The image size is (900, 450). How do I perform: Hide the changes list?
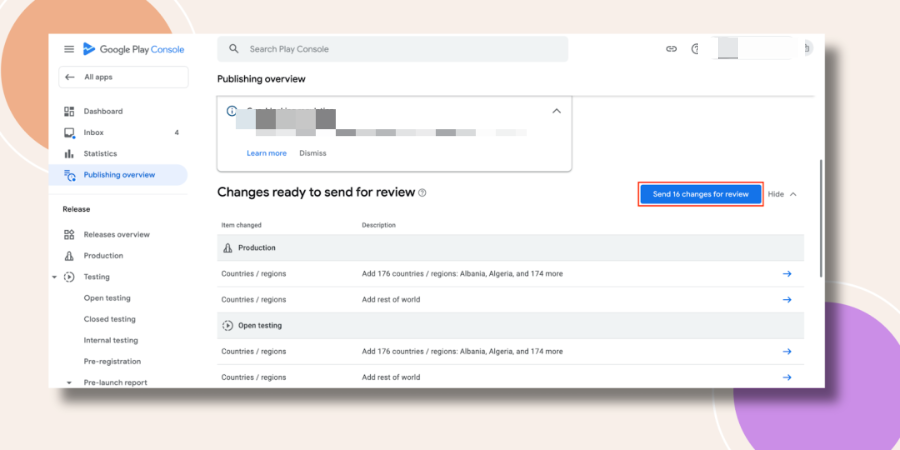tap(782, 195)
